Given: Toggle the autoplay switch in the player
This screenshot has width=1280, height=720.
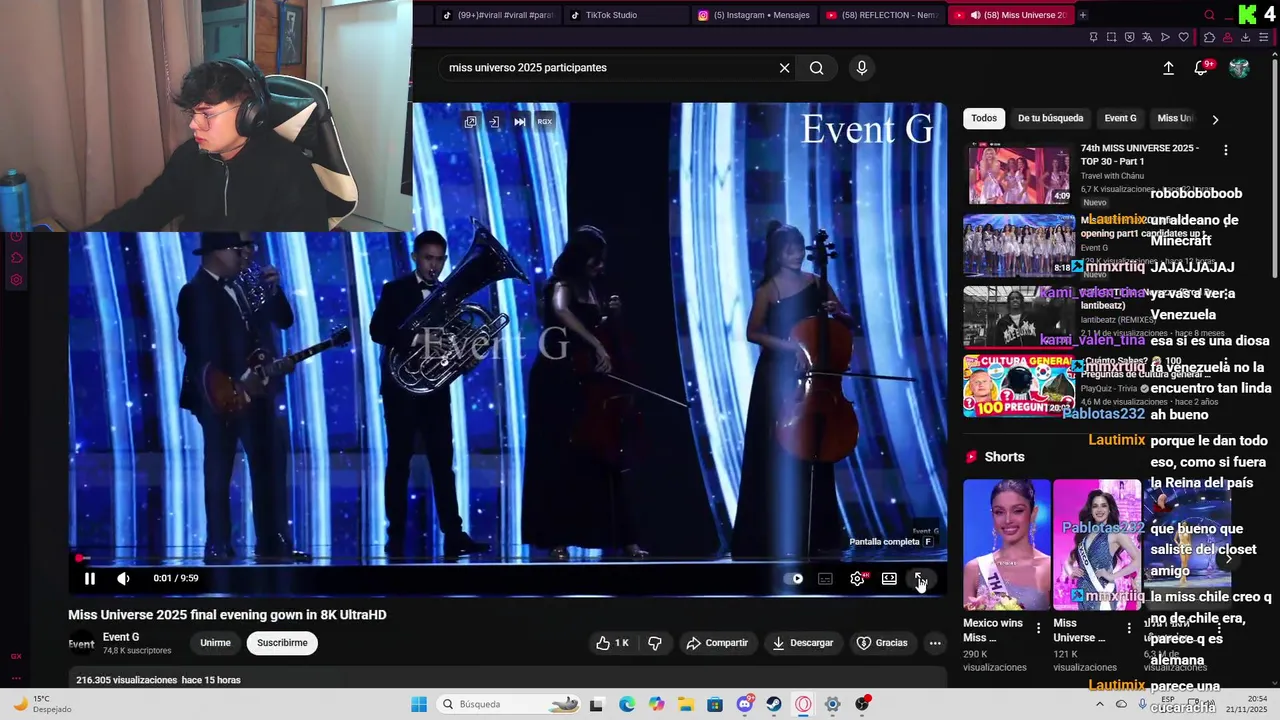Looking at the screenshot, I should (x=796, y=578).
